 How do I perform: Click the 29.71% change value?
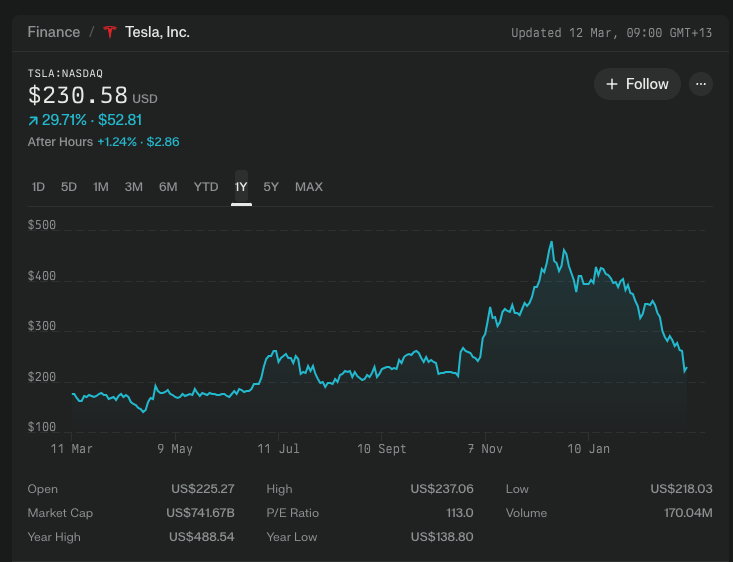pos(65,120)
